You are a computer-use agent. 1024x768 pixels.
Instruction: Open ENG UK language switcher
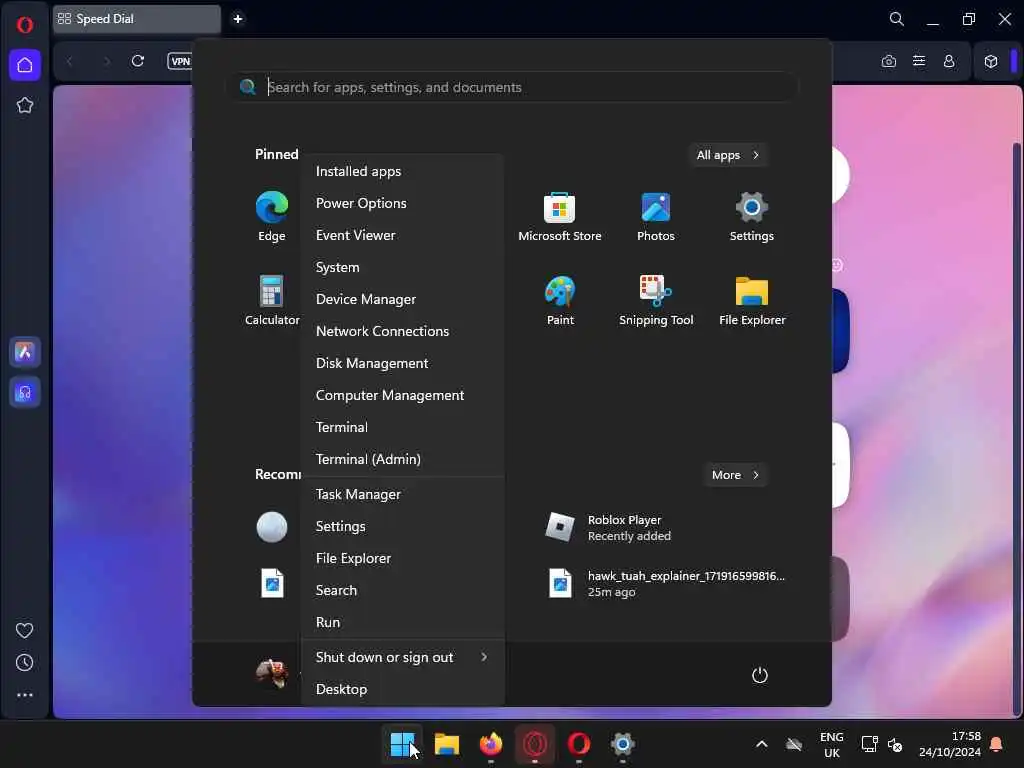(x=831, y=744)
